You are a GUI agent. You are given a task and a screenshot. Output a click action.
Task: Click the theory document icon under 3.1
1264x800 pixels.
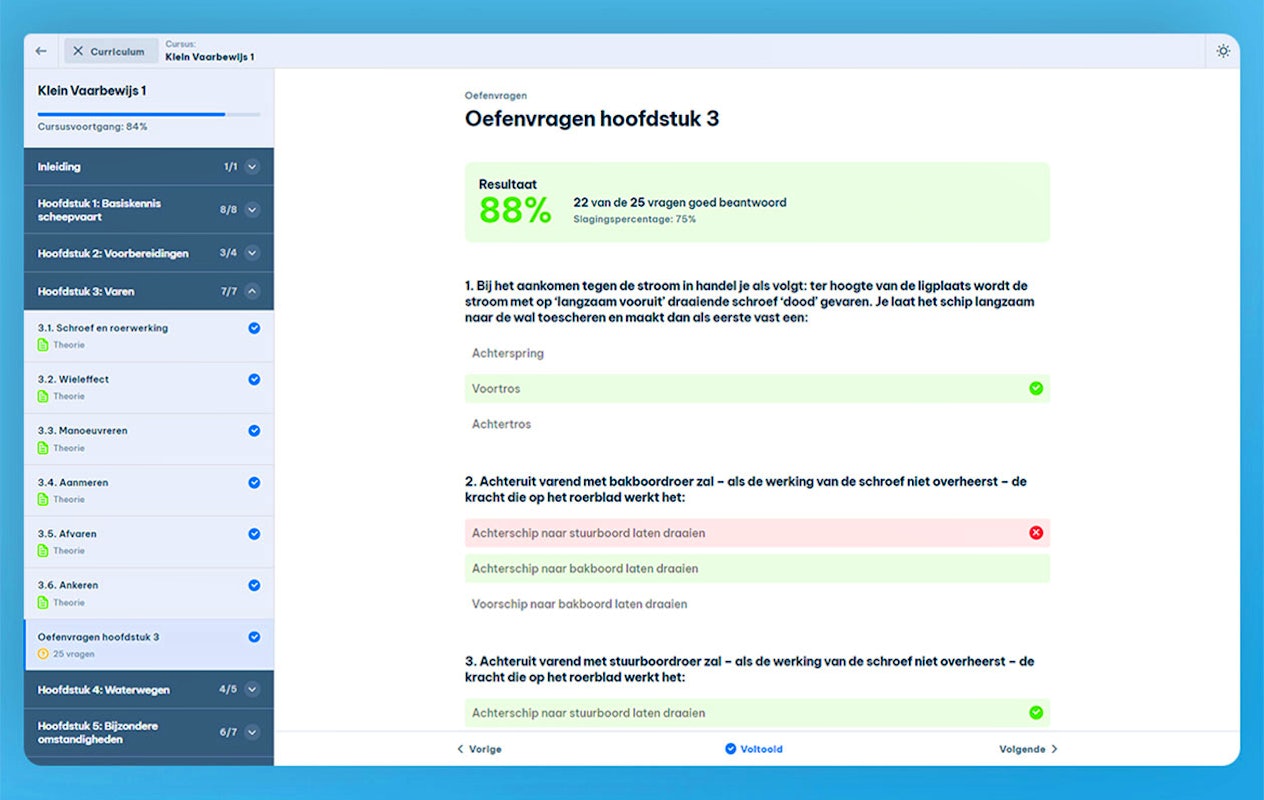coord(45,344)
